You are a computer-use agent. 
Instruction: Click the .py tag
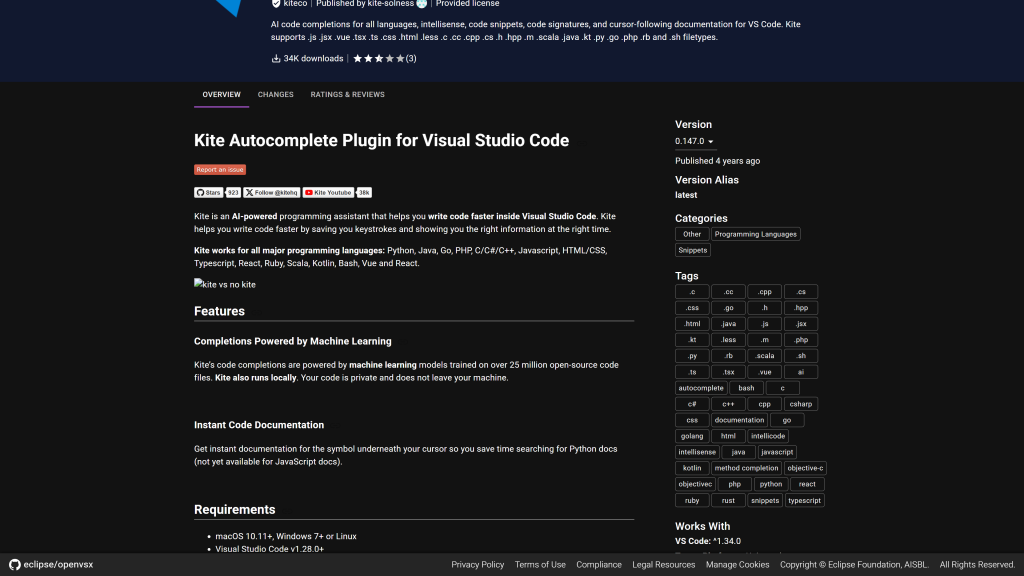pyautogui.click(x=692, y=356)
